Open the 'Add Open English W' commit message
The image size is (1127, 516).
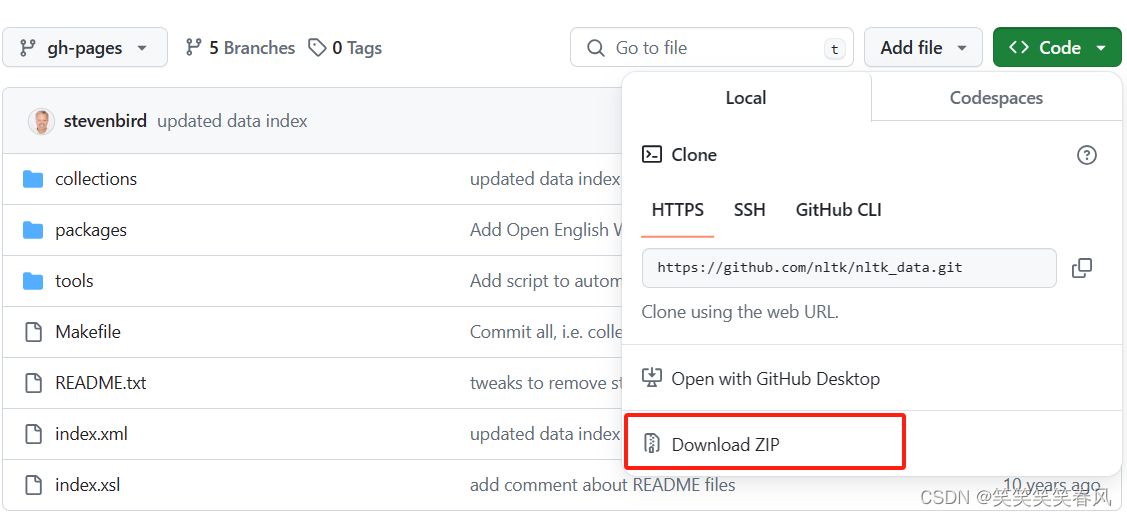point(546,230)
